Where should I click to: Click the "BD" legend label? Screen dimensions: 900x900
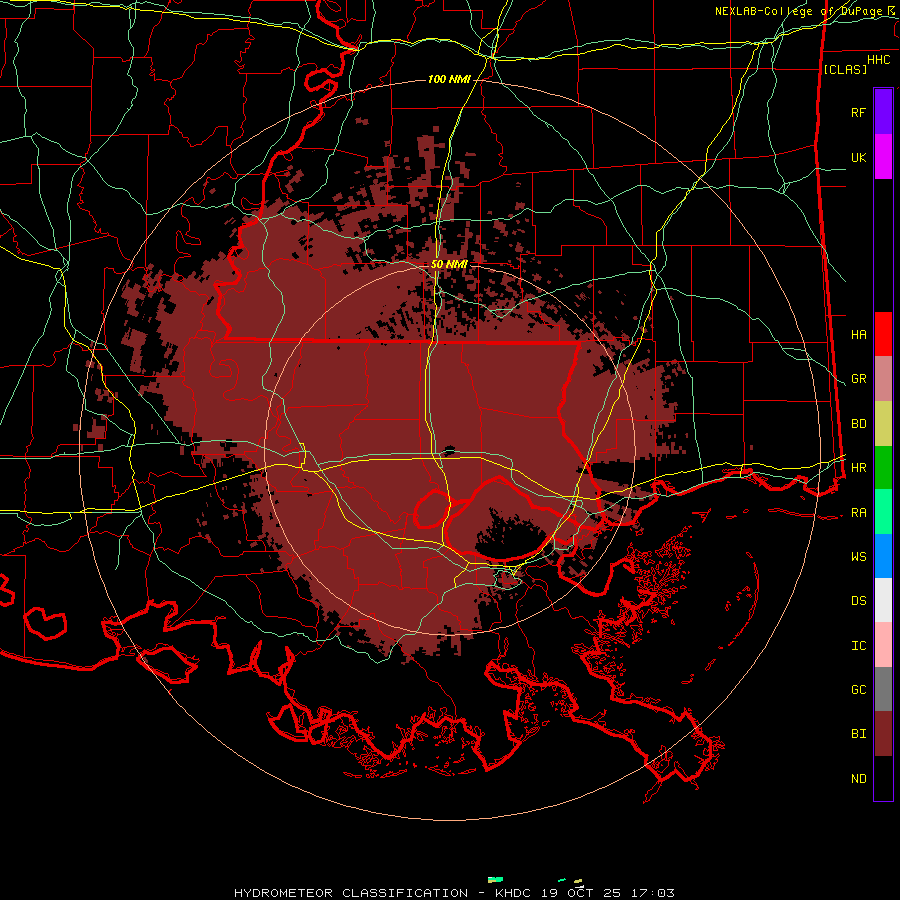[x=858, y=424]
